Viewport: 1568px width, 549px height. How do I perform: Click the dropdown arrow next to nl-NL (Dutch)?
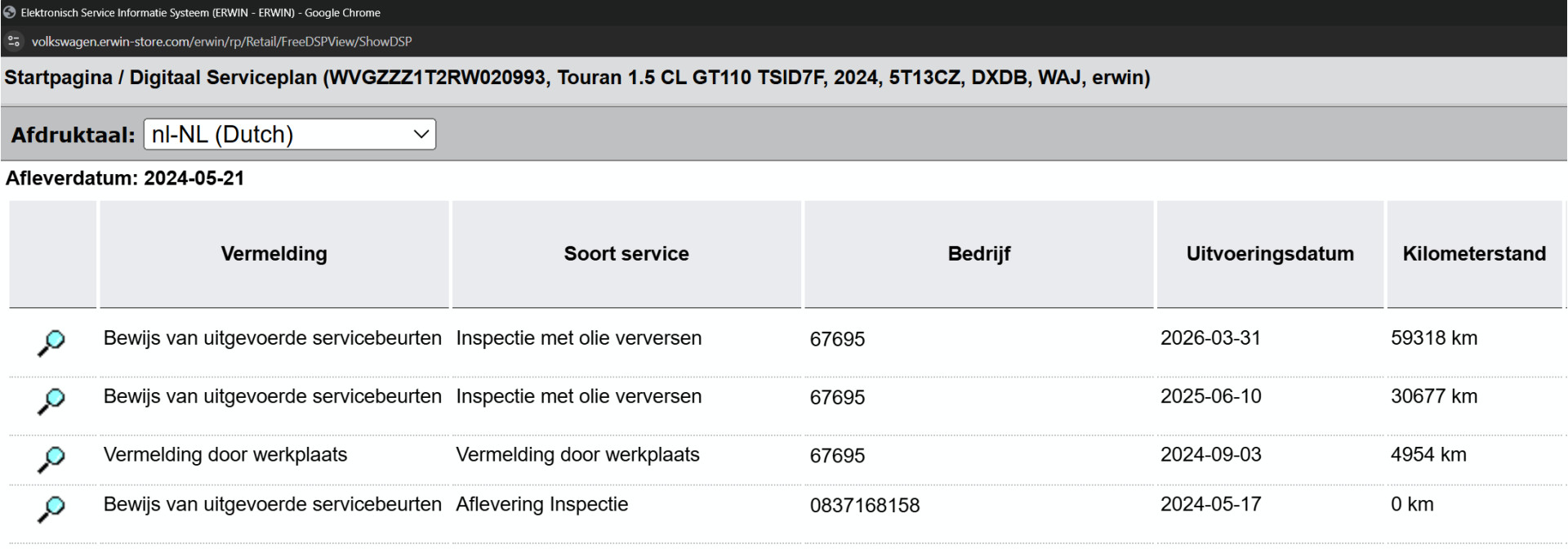coord(421,134)
